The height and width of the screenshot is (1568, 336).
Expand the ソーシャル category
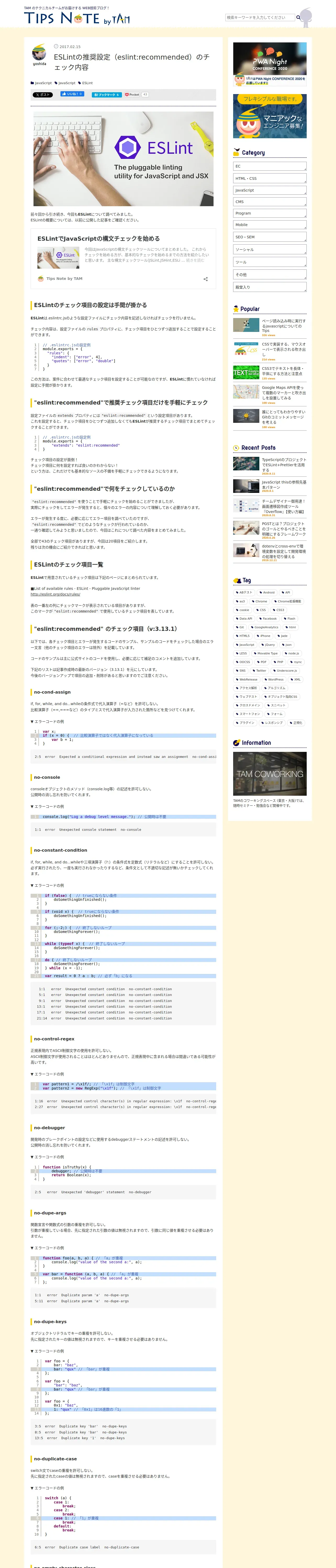[x=270, y=250]
